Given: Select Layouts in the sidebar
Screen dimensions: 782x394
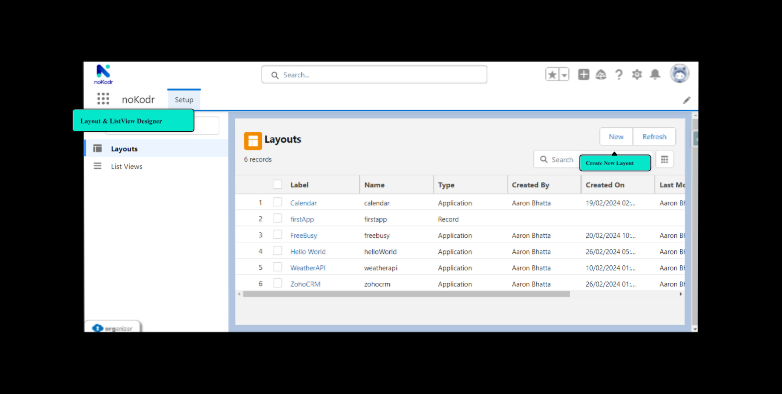Looking at the screenshot, I should (156, 149).
